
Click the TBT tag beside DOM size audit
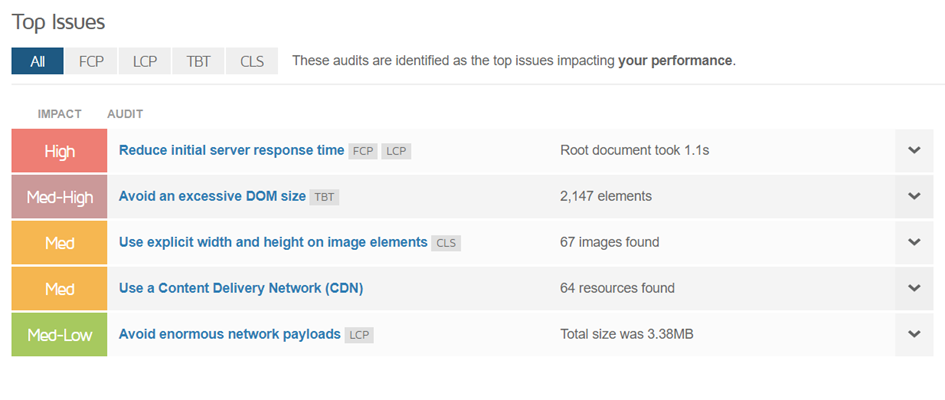click(325, 197)
